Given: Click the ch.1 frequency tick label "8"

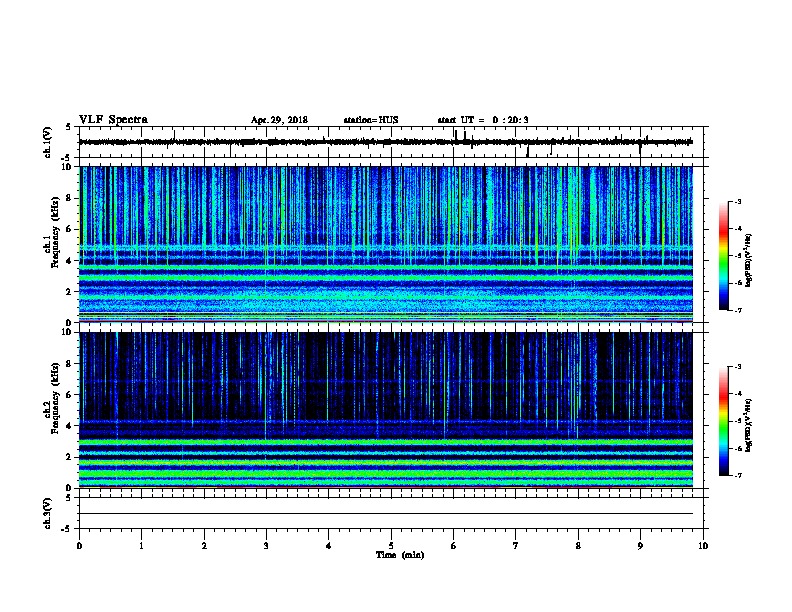Looking at the screenshot, I should (x=70, y=198).
